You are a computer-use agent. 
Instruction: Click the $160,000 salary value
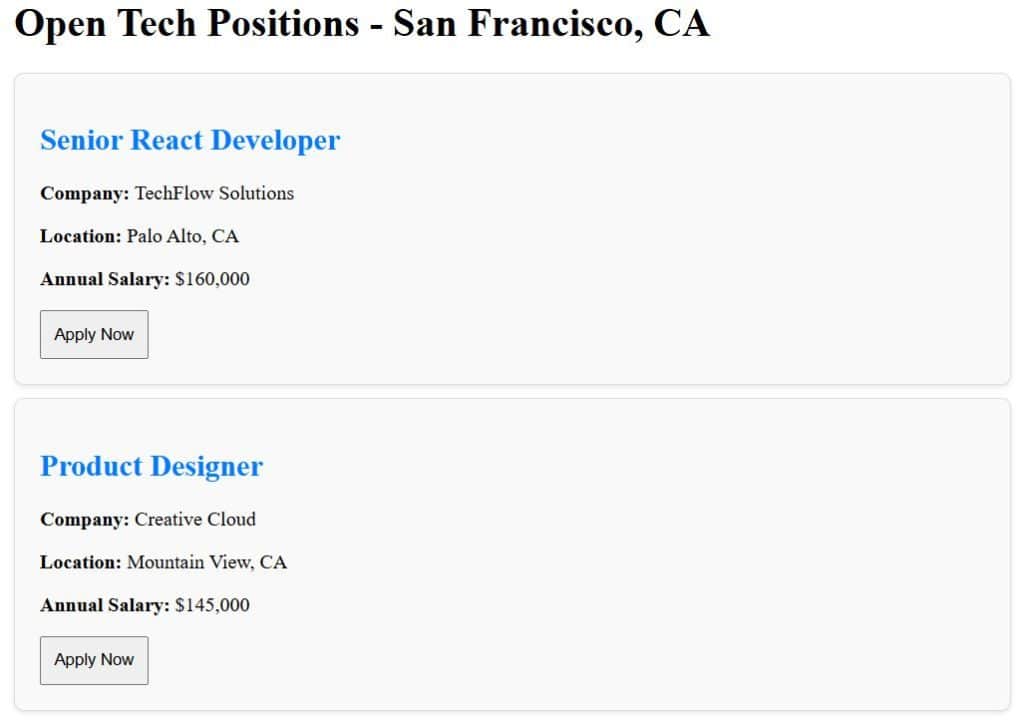pyautogui.click(x=212, y=279)
